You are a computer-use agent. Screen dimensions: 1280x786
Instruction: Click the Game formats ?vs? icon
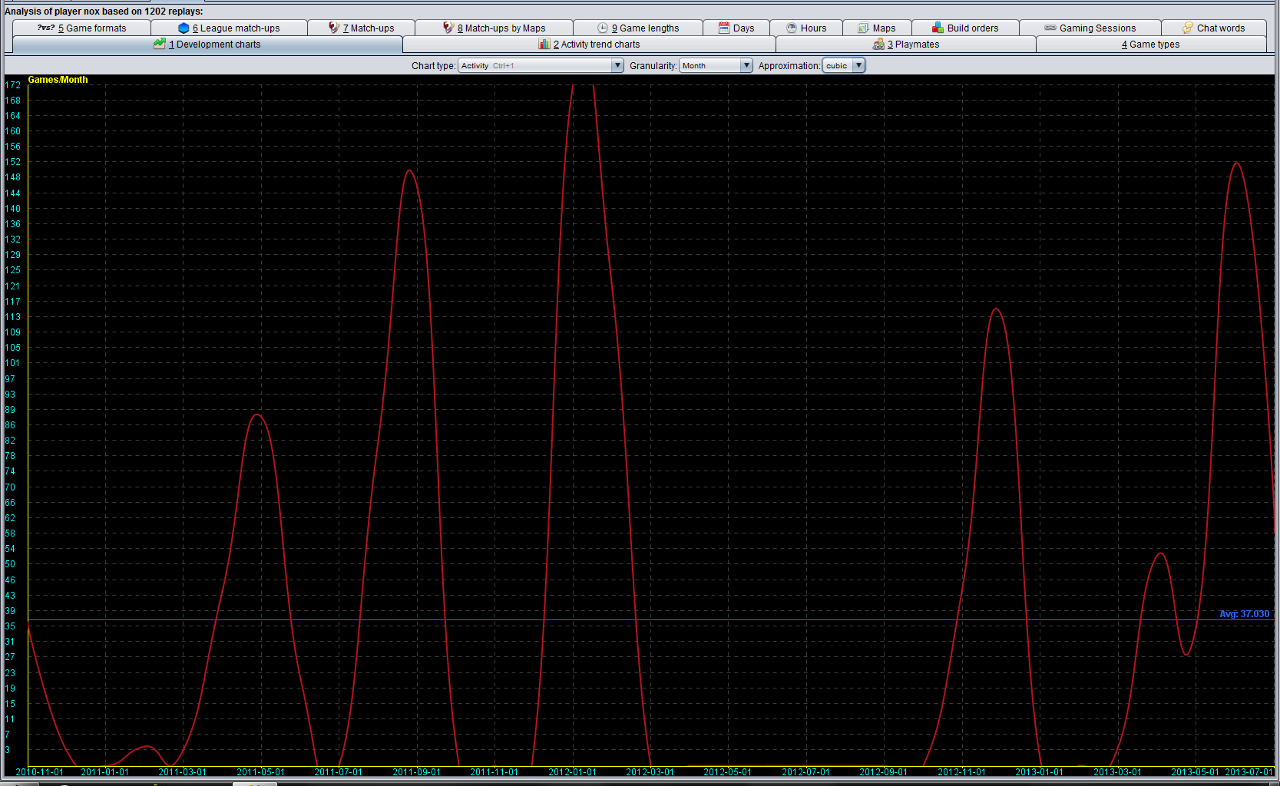click(46, 28)
